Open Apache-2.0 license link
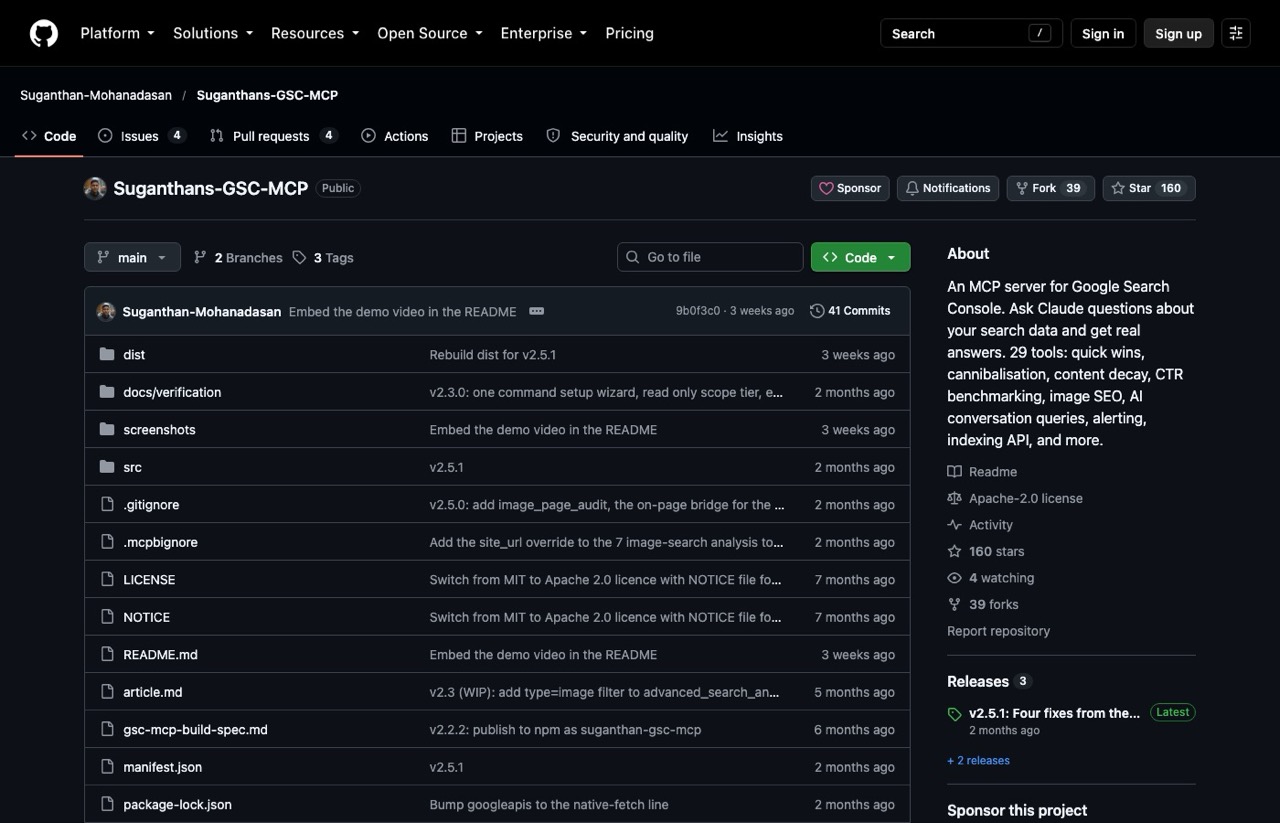Screen dimensions: 1280x823 [x=1015, y=498]
